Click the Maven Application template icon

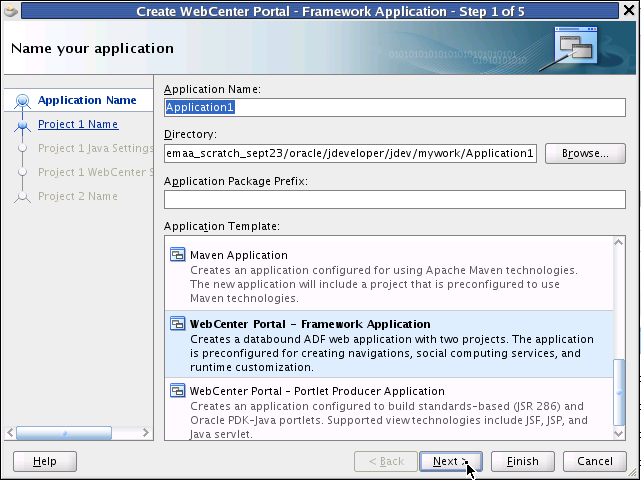[x=177, y=255]
